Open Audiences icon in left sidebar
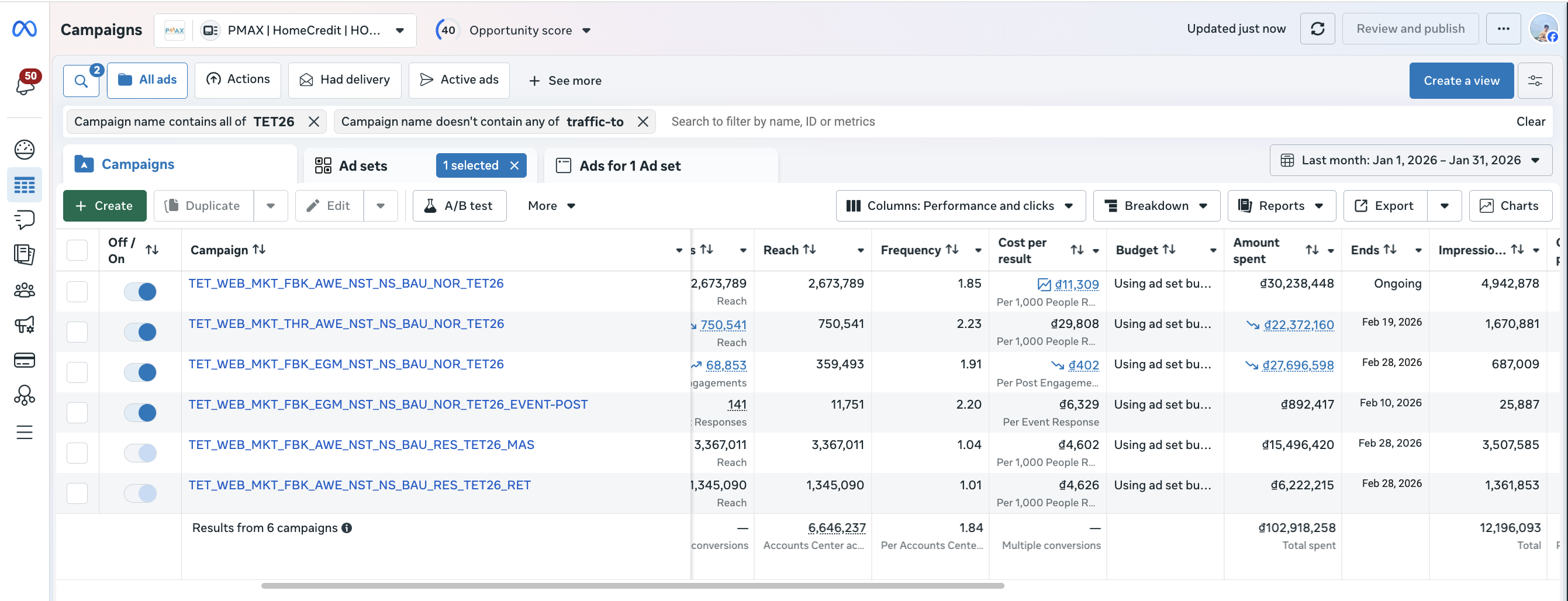The height and width of the screenshot is (601, 1568). pos(25,291)
